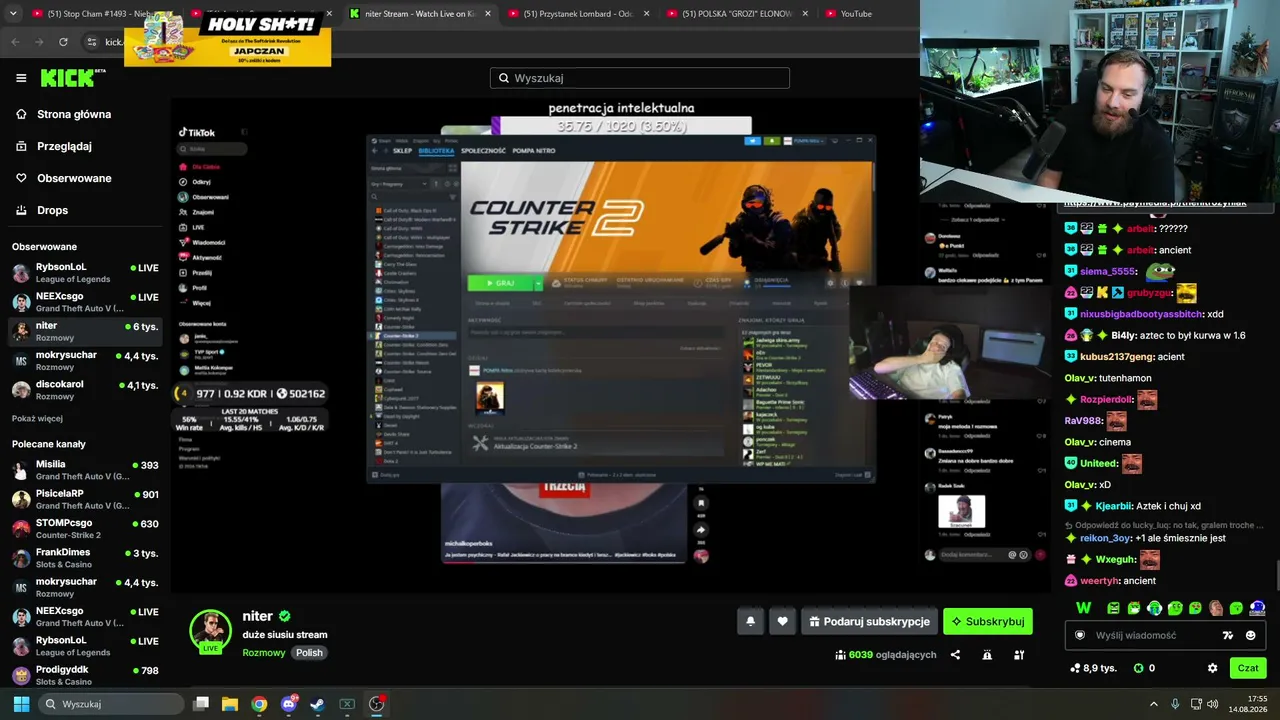The width and height of the screenshot is (1280, 720).
Task: Go back in browser history
Action: tap(15, 42)
